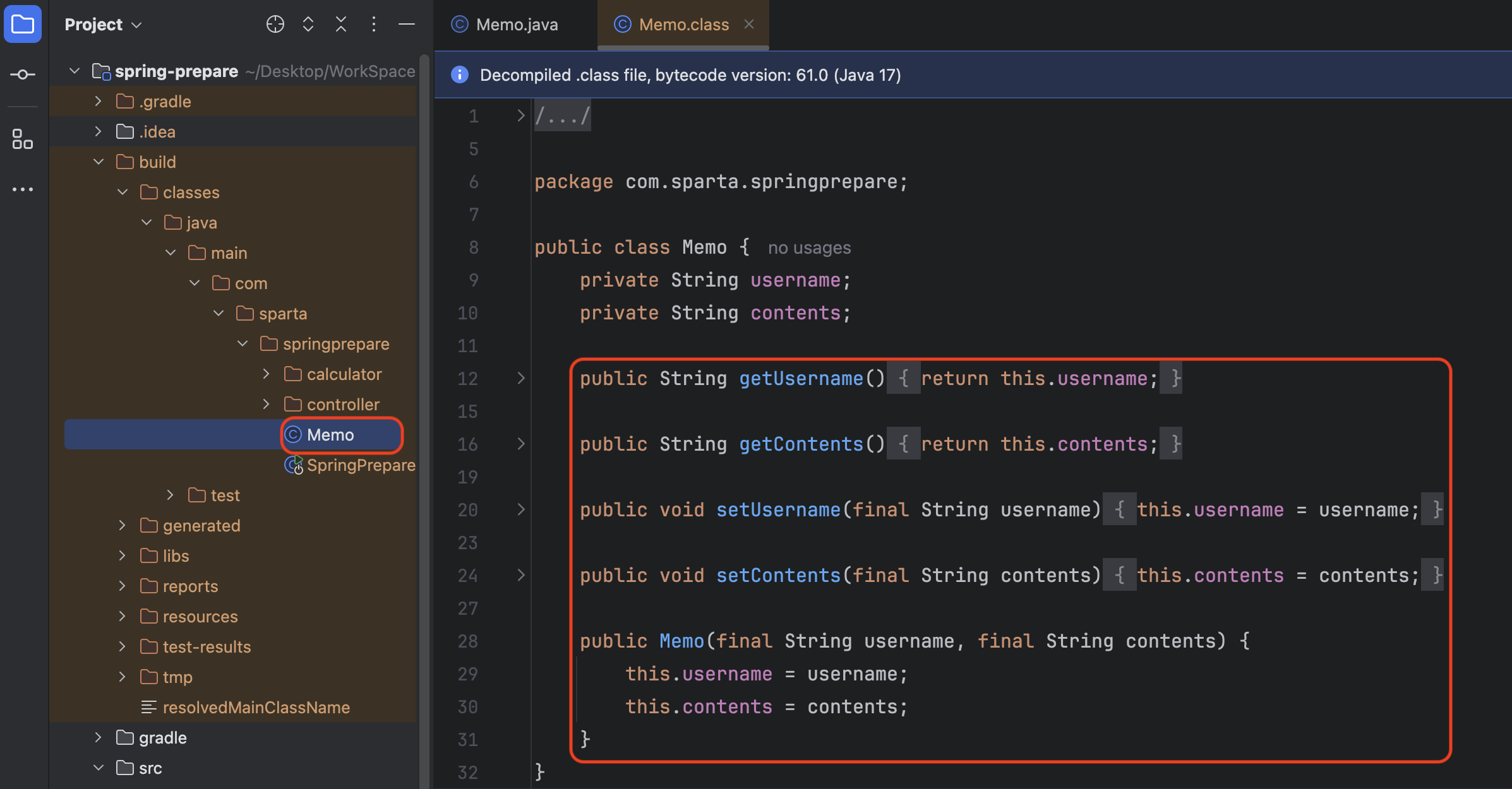Screen dimensions: 1512x789
Task: Hide the Project panel with minimize icon
Action: [x=407, y=25]
